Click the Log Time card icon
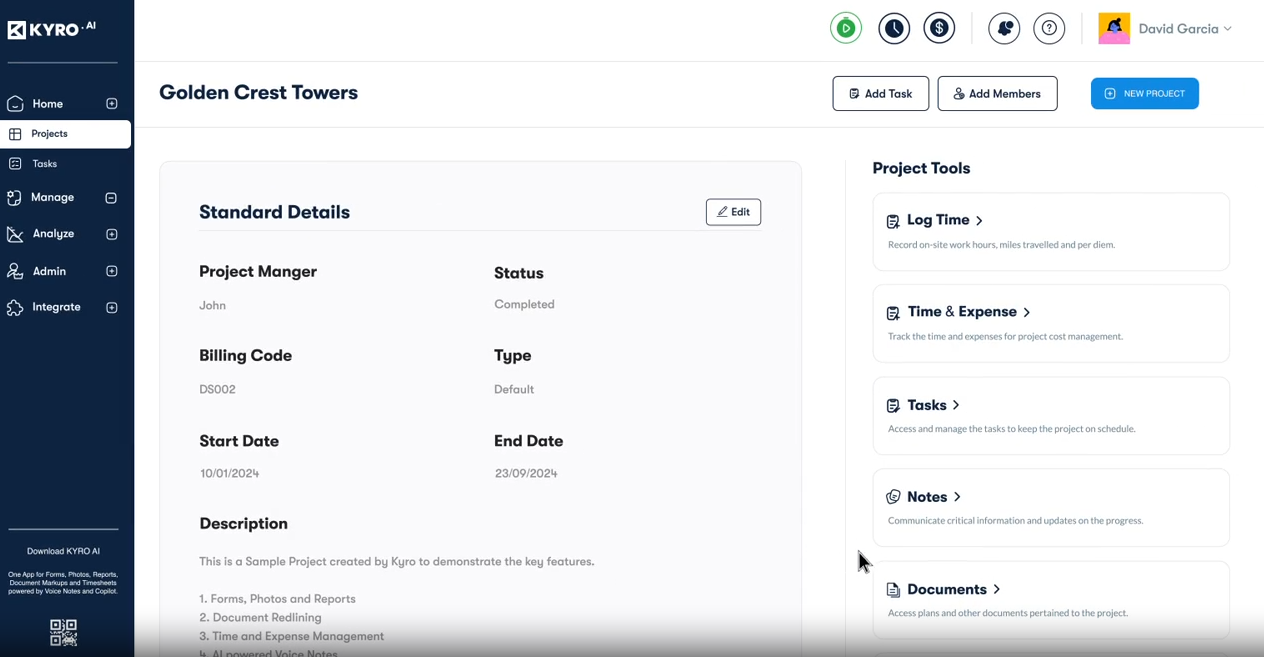 coord(893,221)
